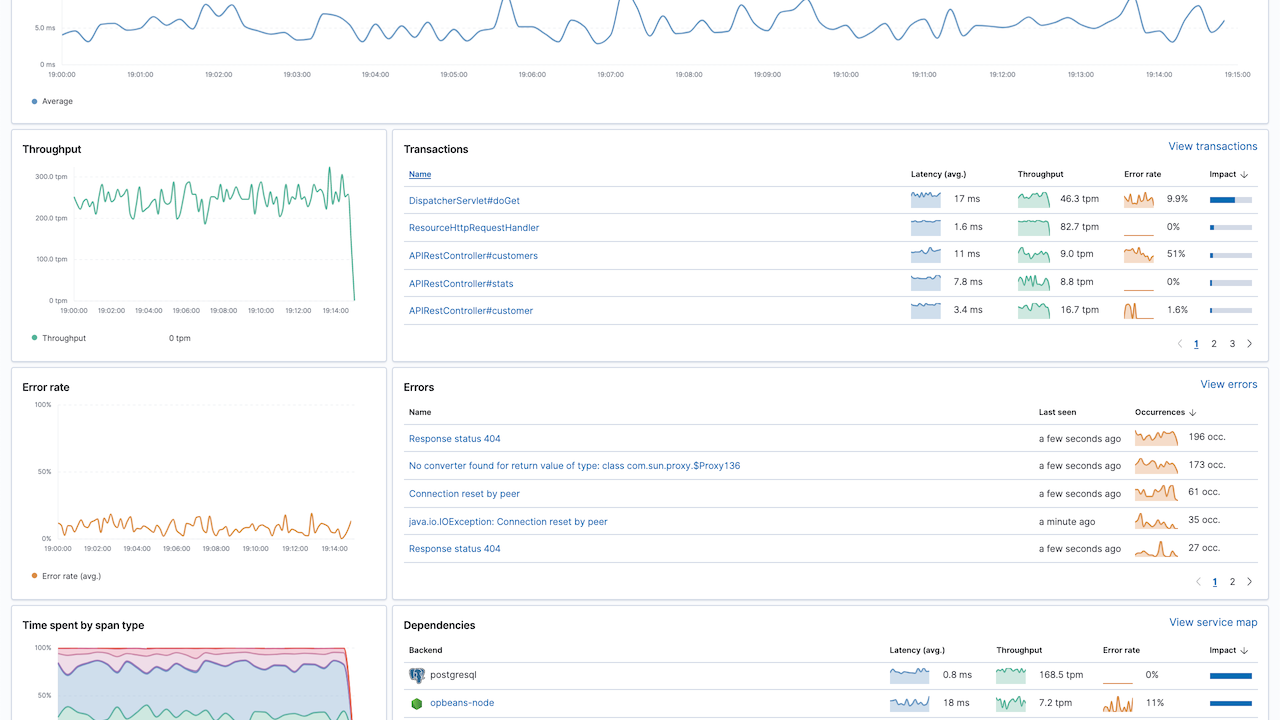Open DispatcherServlet#doGet transaction
This screenshot has height=720, width=1280.
point(464,201)
